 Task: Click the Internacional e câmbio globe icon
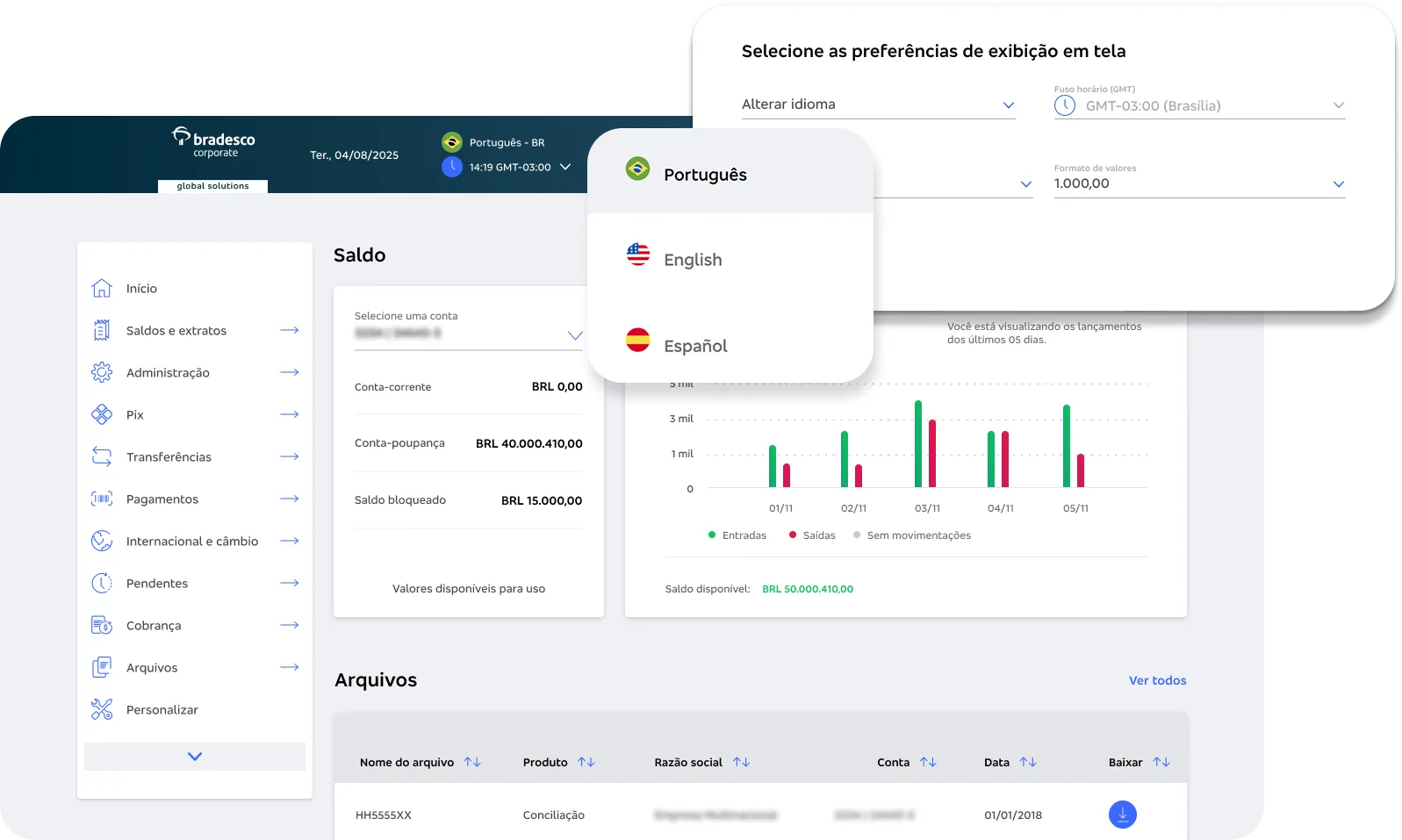(102, 541)
